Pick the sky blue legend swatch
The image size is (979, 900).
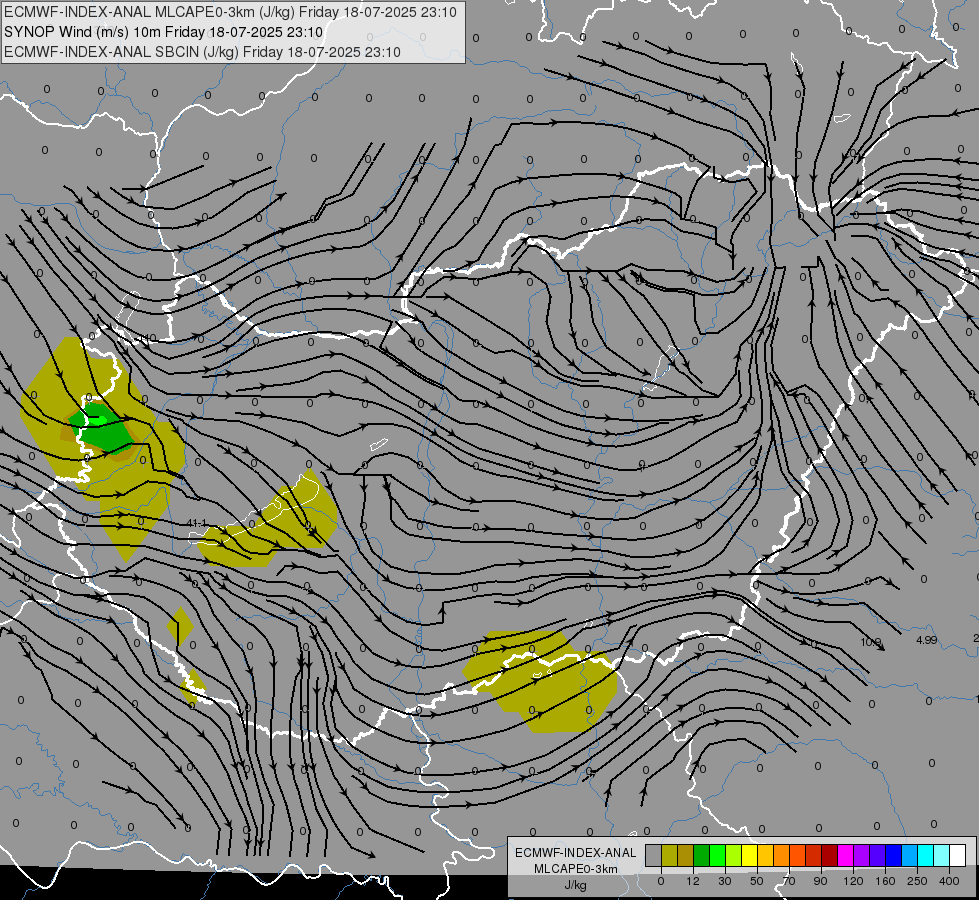pos(910,855)
